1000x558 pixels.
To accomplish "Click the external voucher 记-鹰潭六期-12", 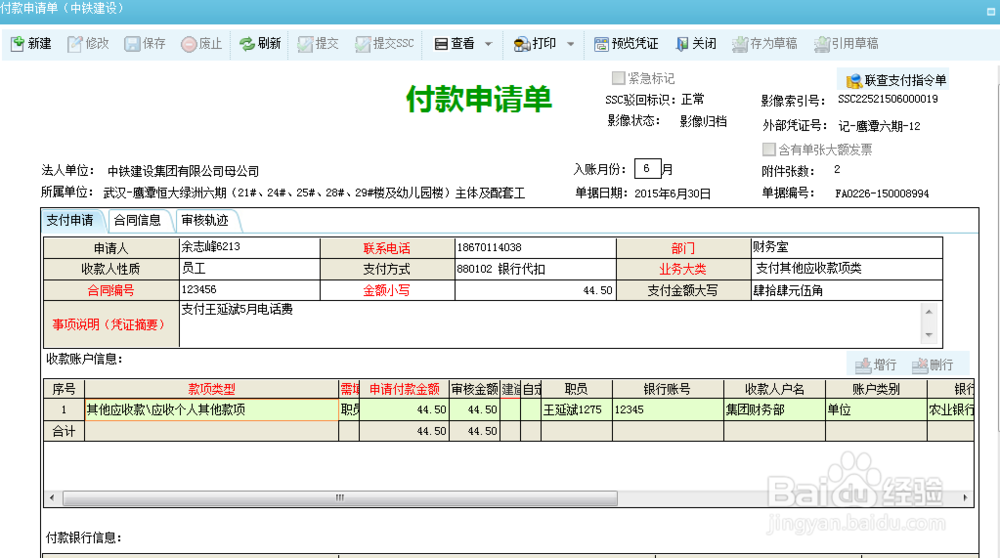I will click(x=879, y=126).
